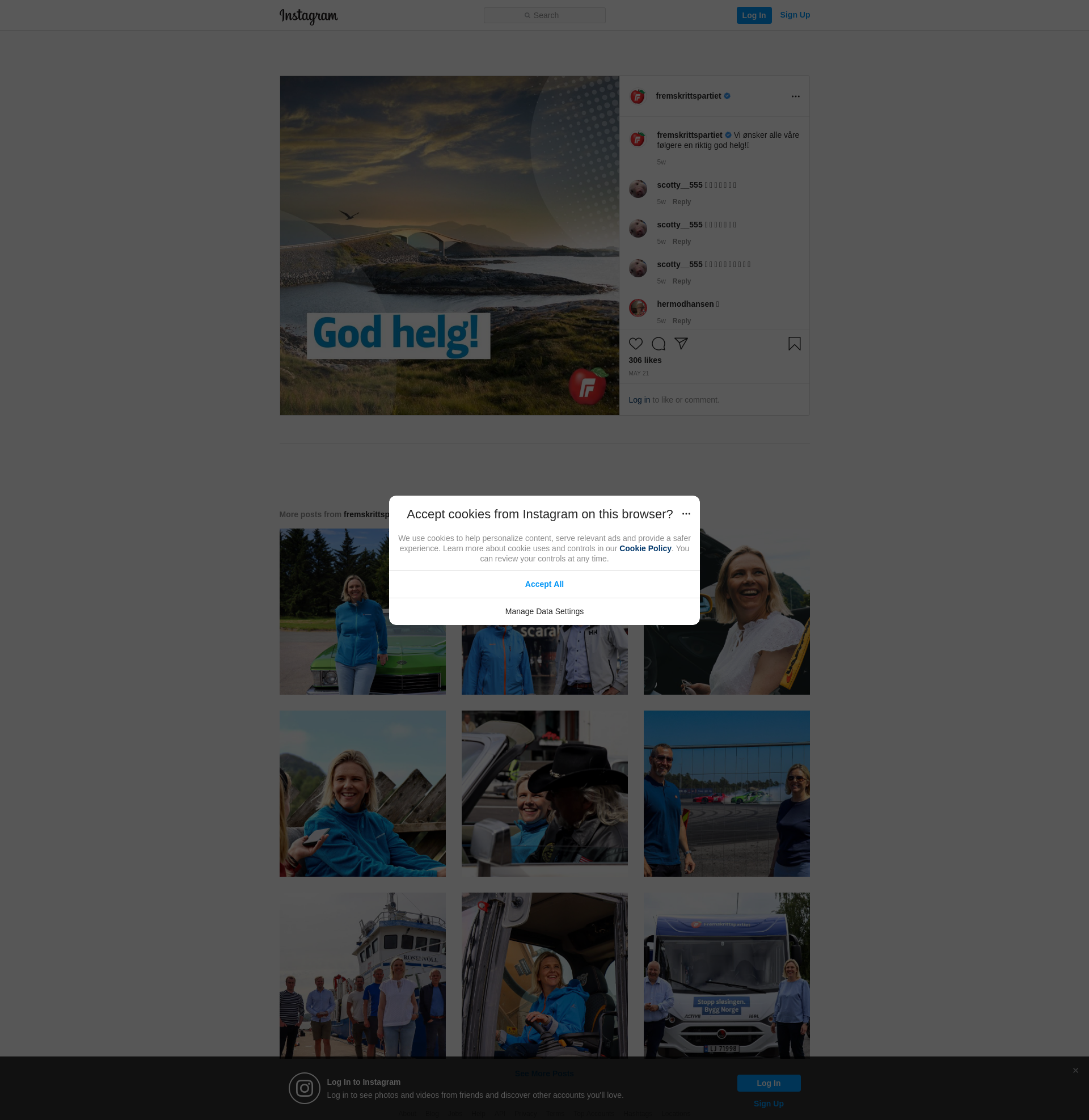1089x1120 pixels.
Task: Open cookie dialog three-dot options
Action: point(686,514)
